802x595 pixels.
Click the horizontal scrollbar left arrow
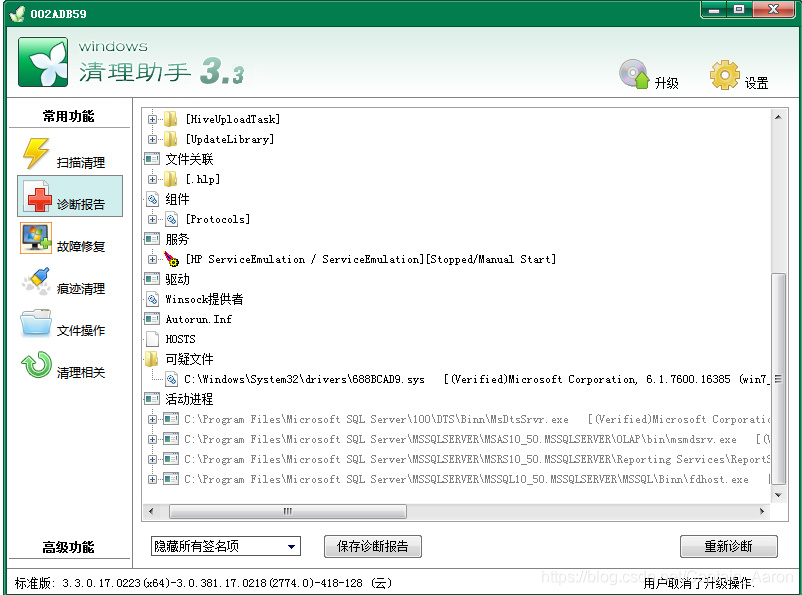pyautogui.click(x=151, y=511)
